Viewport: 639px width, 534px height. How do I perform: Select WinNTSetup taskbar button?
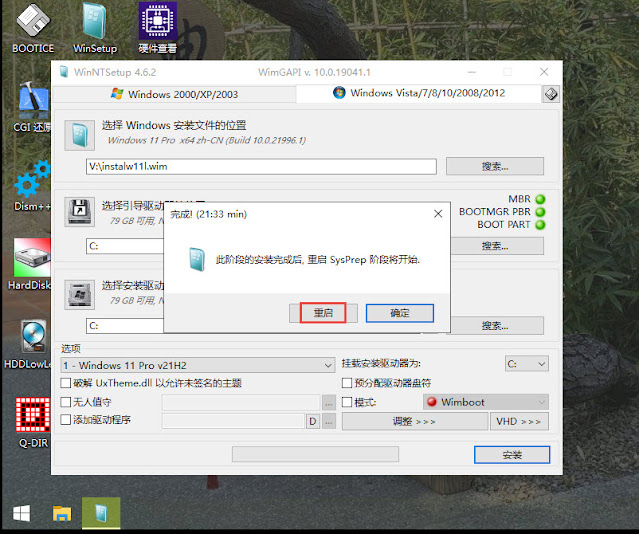pyautogui.click(x=101, y=513)
